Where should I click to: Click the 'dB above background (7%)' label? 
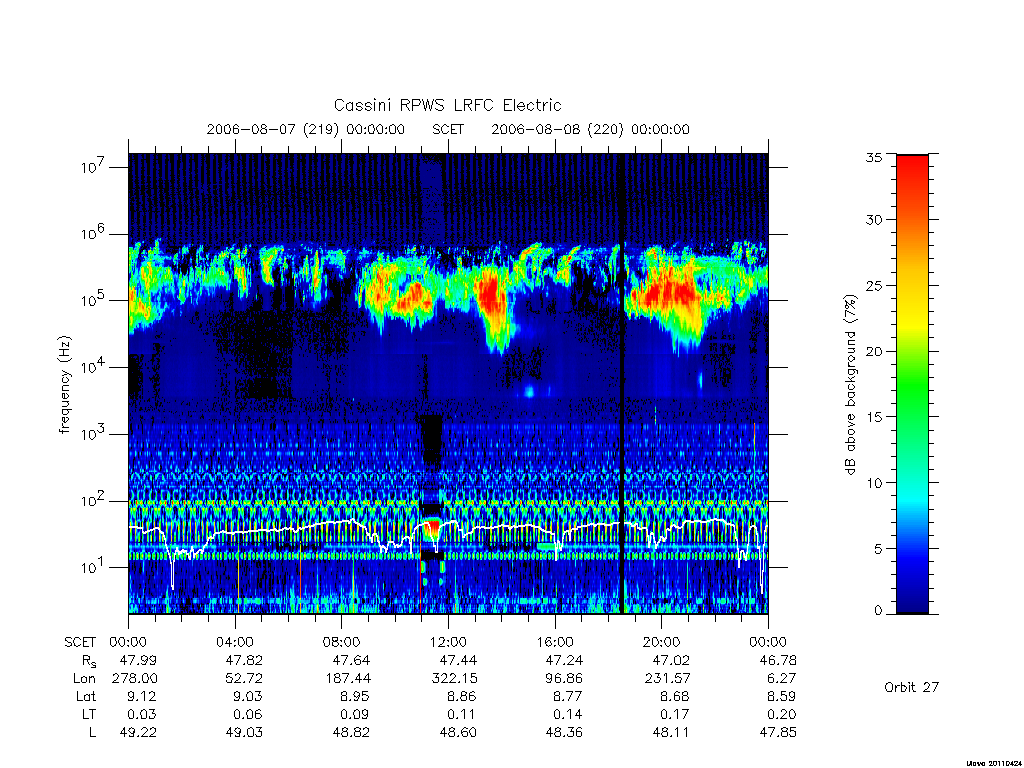coord(850,385)
